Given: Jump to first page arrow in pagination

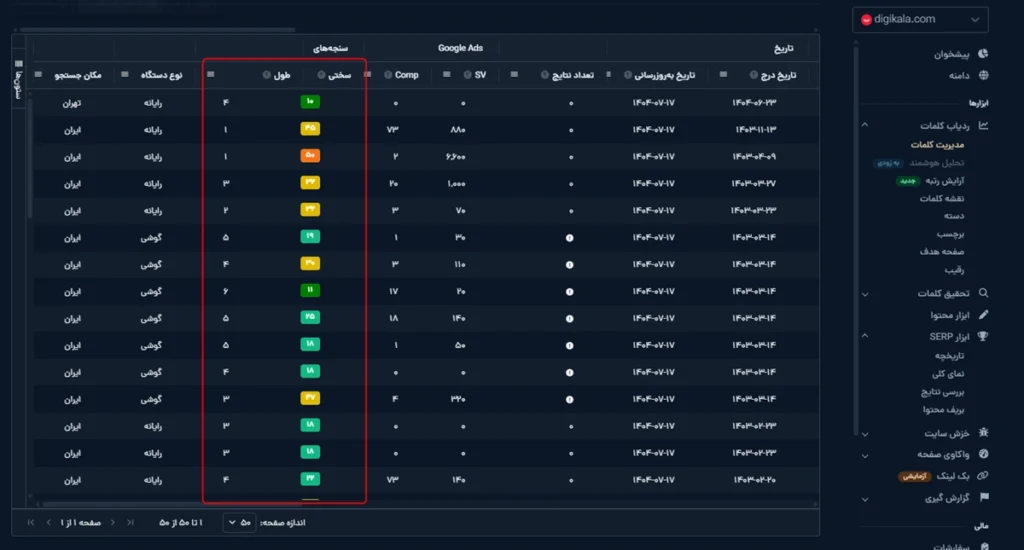Looking at the screenshot, I should 130,523.
